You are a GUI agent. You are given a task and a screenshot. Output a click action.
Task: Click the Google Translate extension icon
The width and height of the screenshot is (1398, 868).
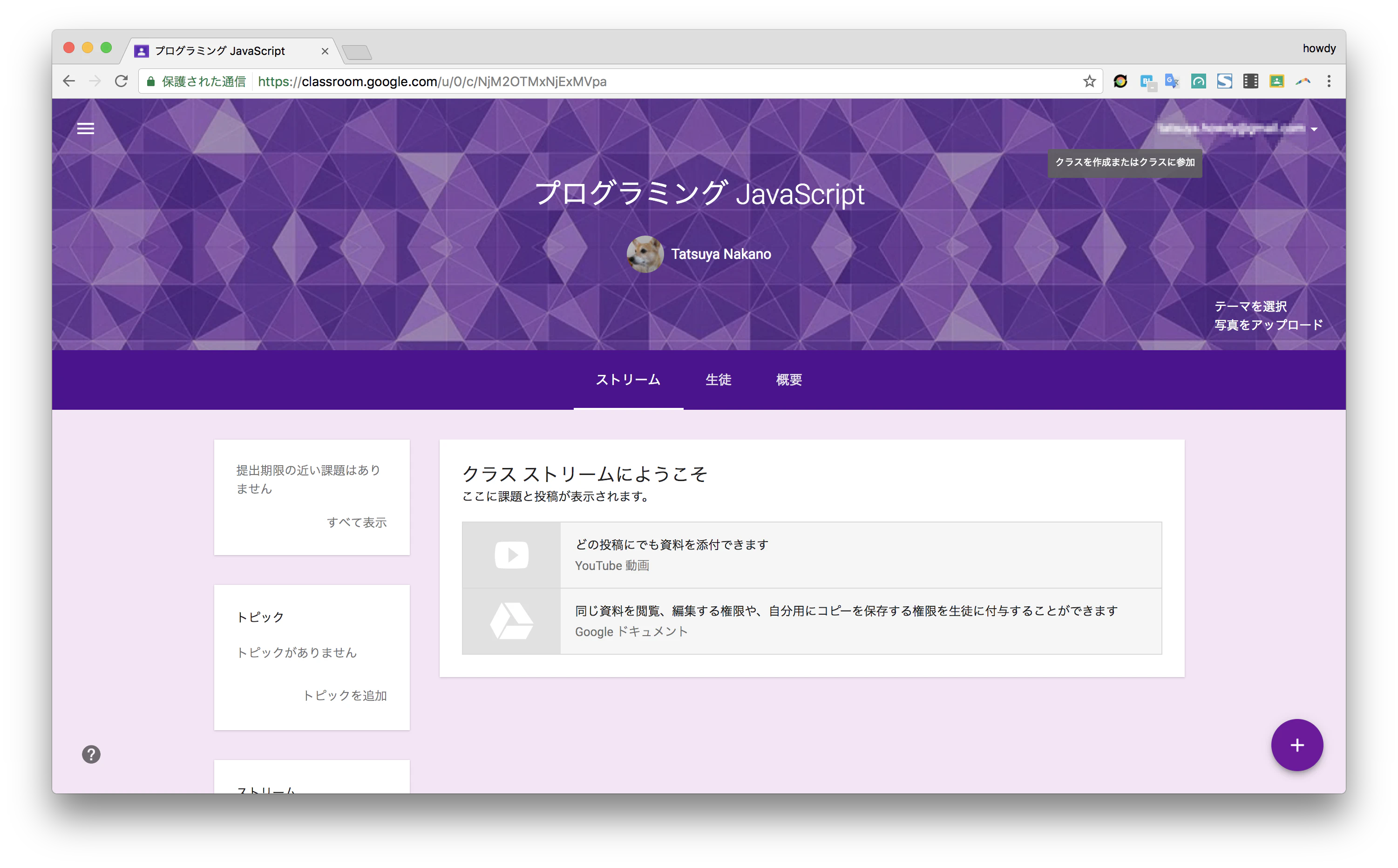1172,81
